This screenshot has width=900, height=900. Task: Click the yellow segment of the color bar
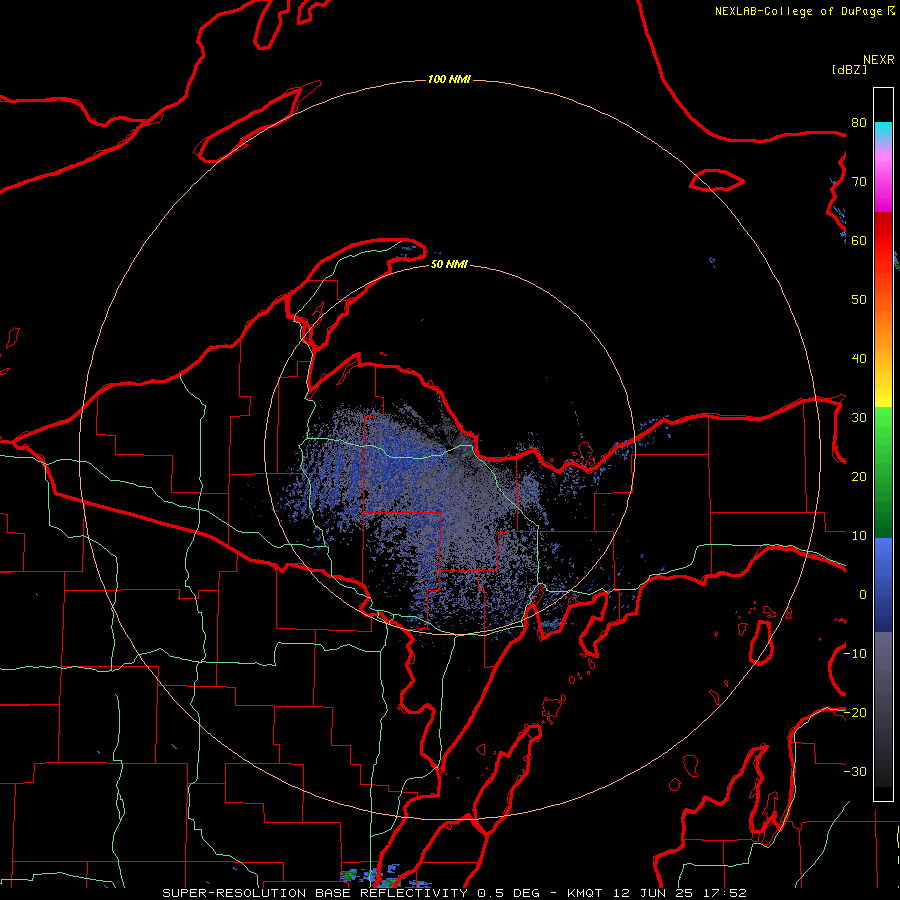pyautogui.click(x=883, y=396)
